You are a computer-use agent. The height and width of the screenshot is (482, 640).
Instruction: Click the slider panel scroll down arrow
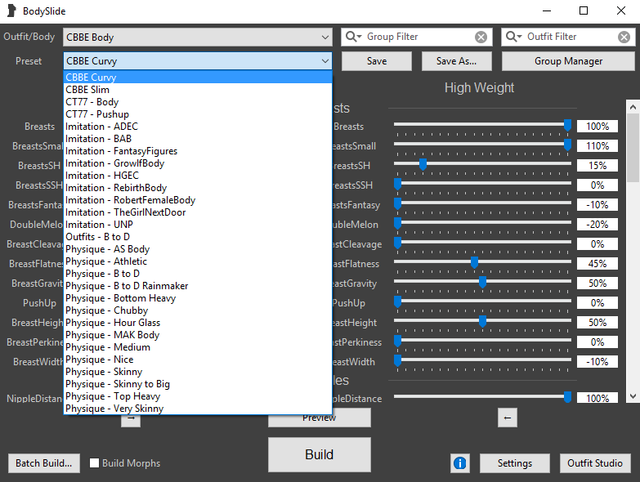coord(633,396)
